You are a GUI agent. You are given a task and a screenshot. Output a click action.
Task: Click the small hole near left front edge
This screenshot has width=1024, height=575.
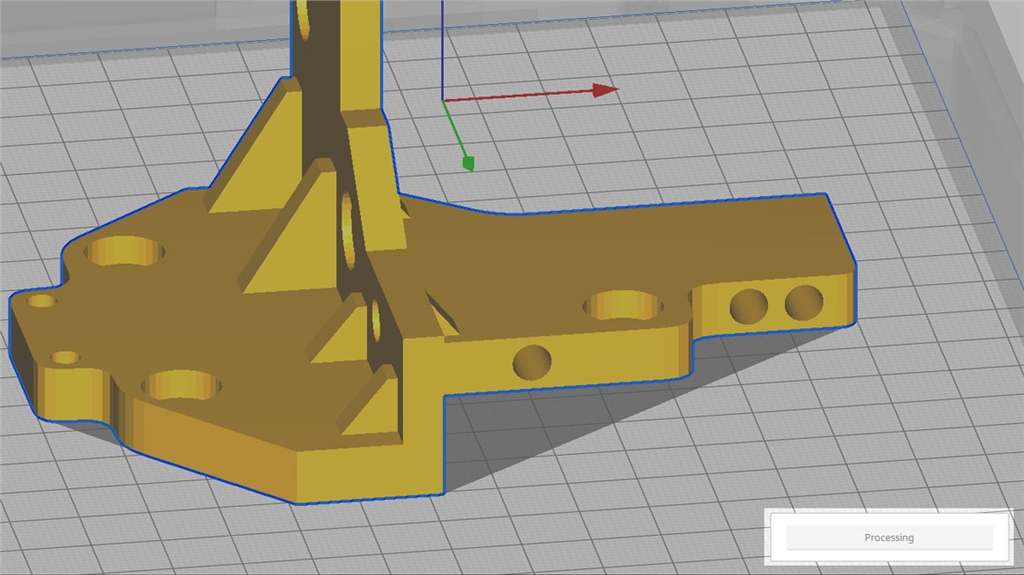click(66, 357)
